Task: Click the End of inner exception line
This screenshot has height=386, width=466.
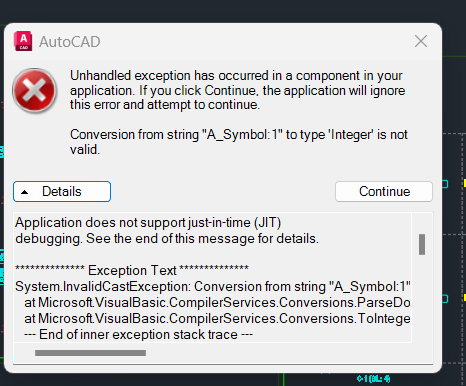Action: point(138,334)
